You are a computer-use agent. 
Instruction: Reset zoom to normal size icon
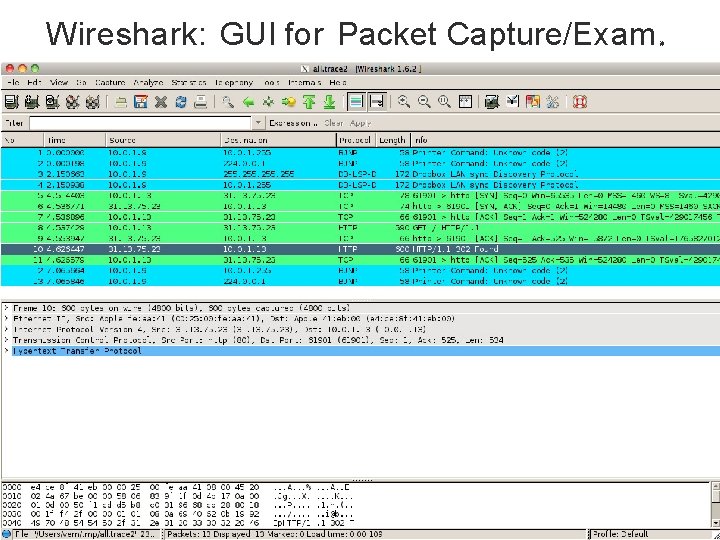click(x=444, y=101)
